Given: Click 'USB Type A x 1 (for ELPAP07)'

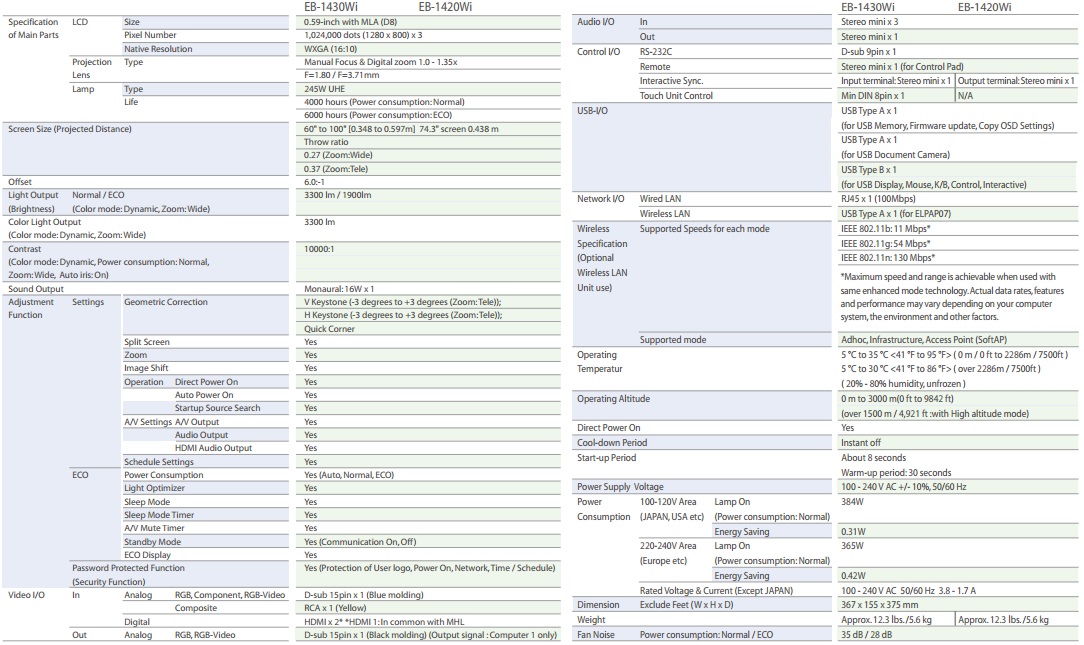Looking at the screenshot, I should point(896,215).
